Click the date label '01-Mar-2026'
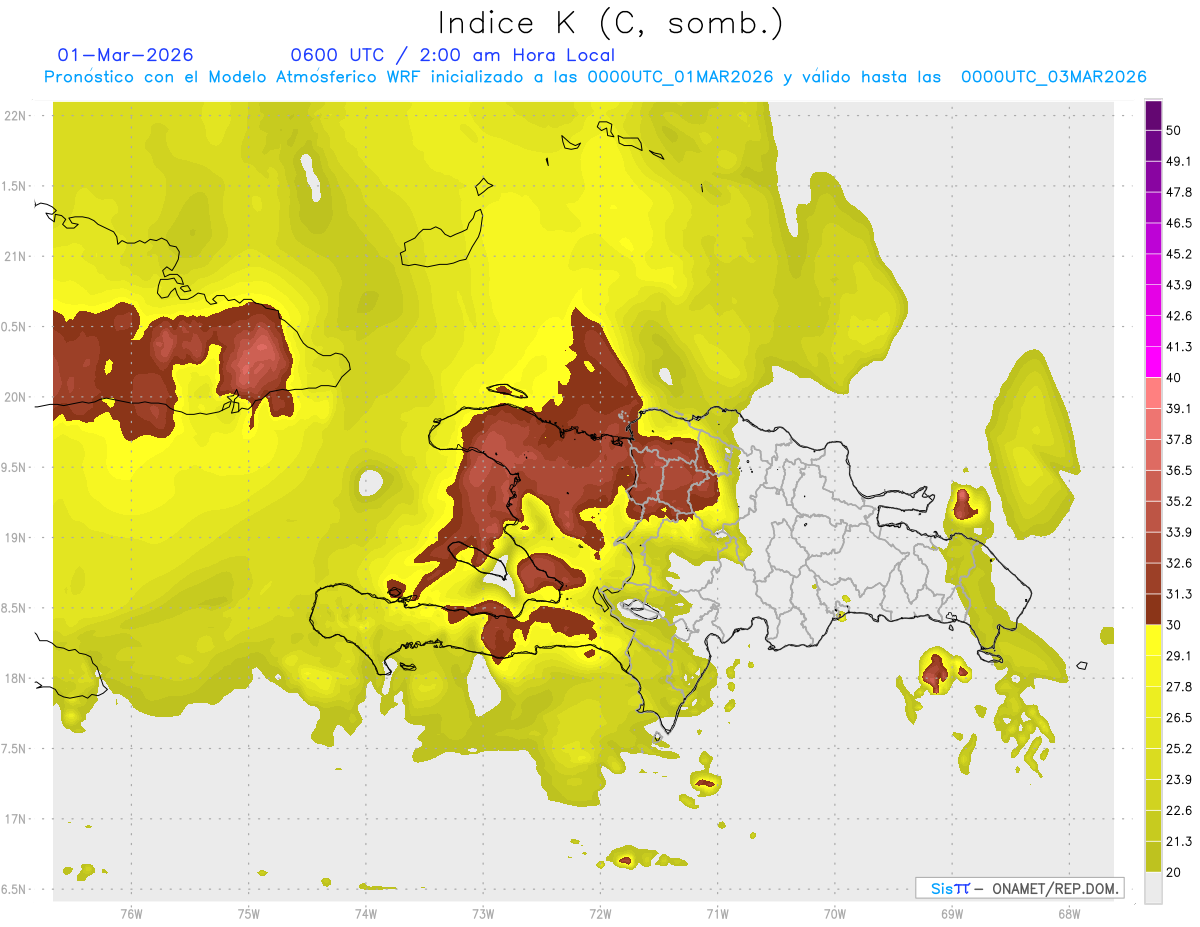This screenshot has width=1200, height=927. pos(126,55)
